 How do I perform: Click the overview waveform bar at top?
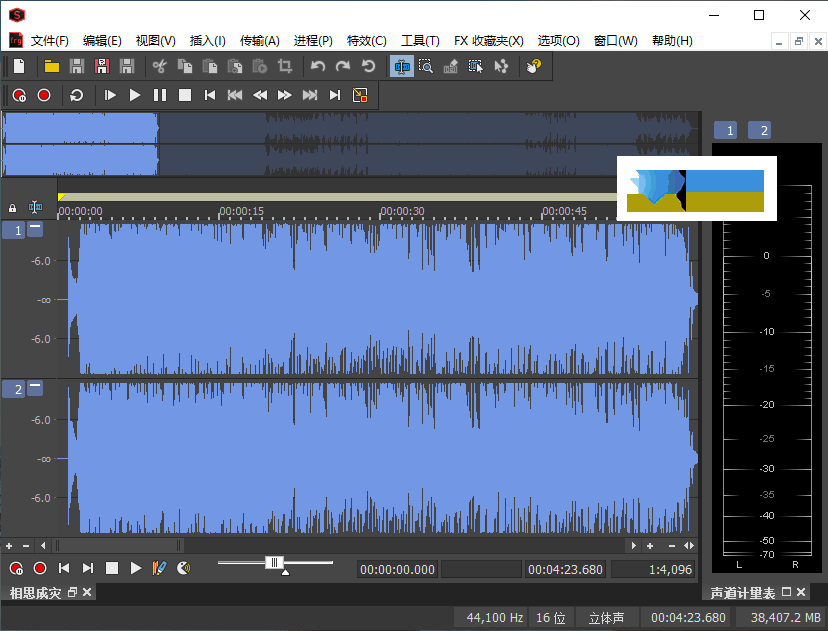pos(351,144)
